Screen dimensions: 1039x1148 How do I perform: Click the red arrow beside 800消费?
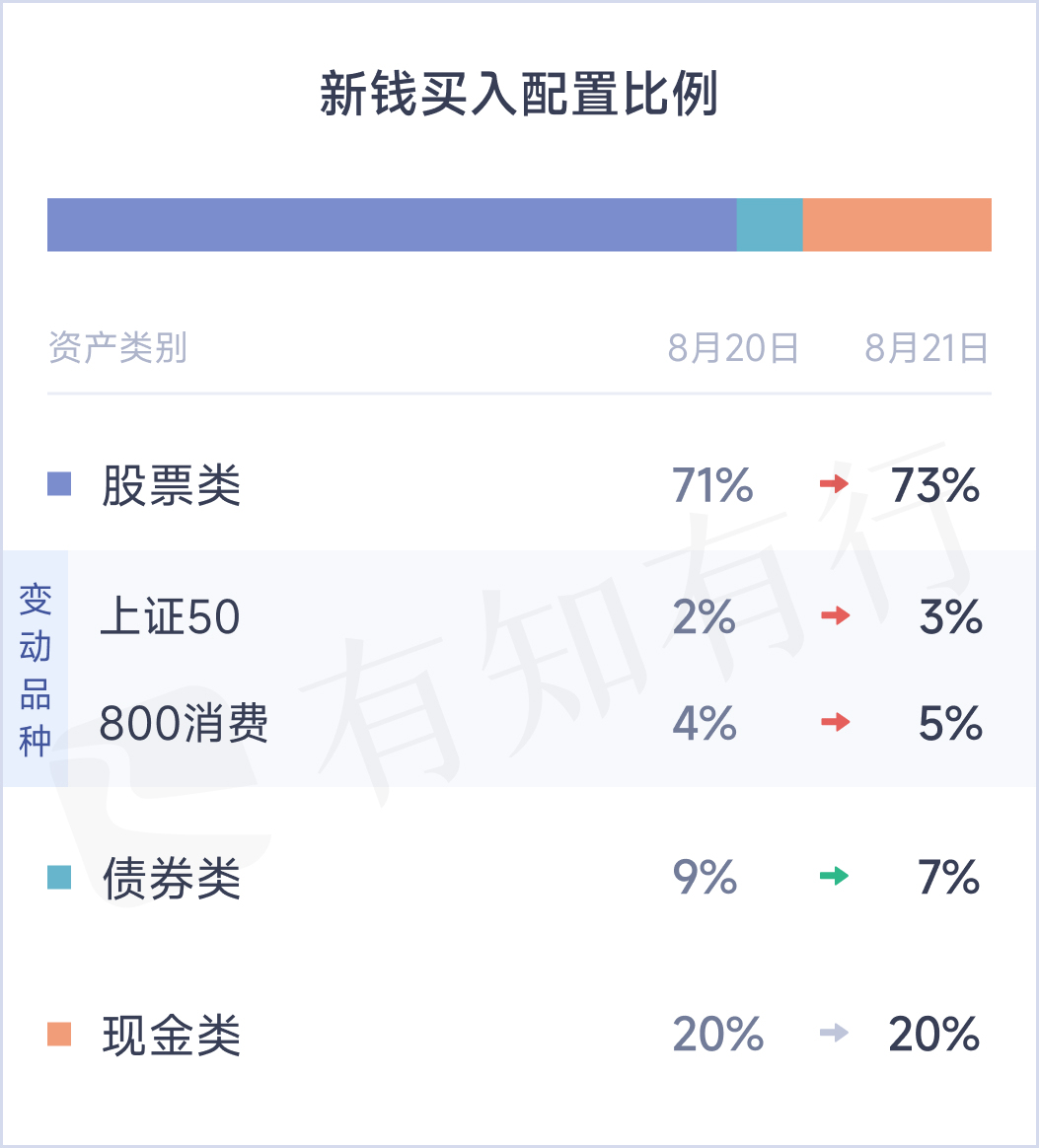pyautogui.click(x=836, y=722)
